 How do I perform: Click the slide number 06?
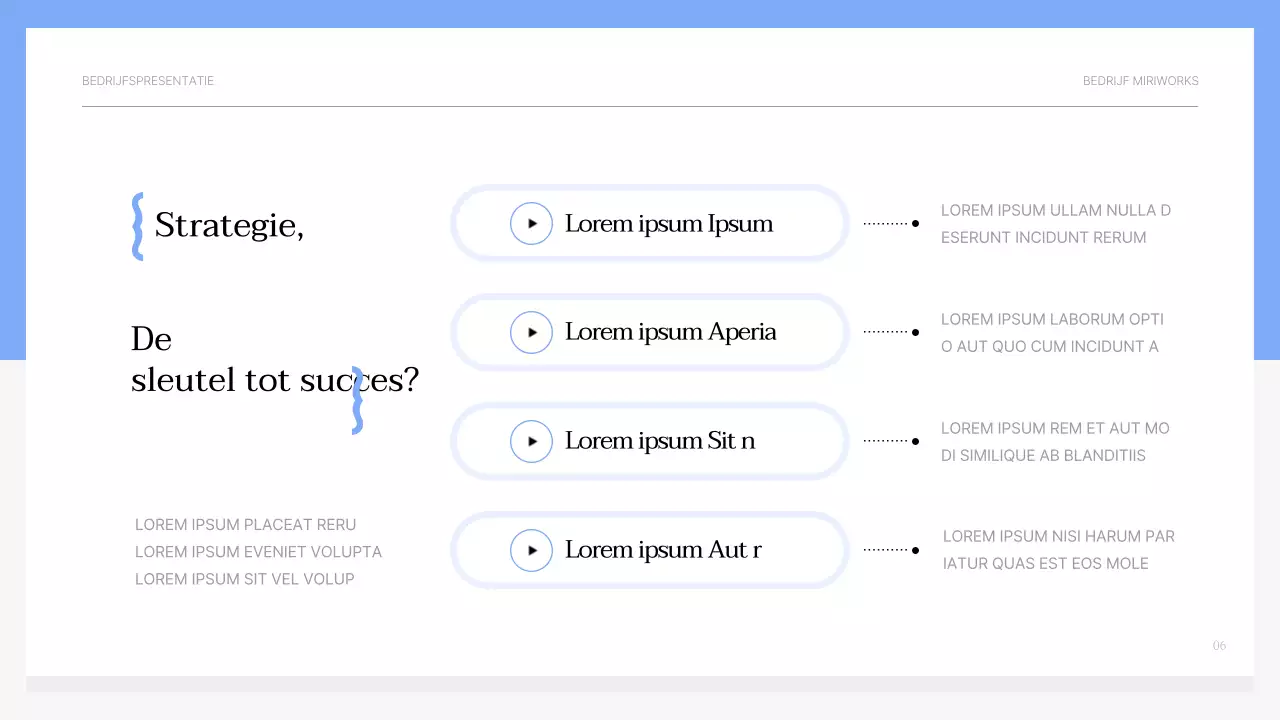tap(1219, 646)
